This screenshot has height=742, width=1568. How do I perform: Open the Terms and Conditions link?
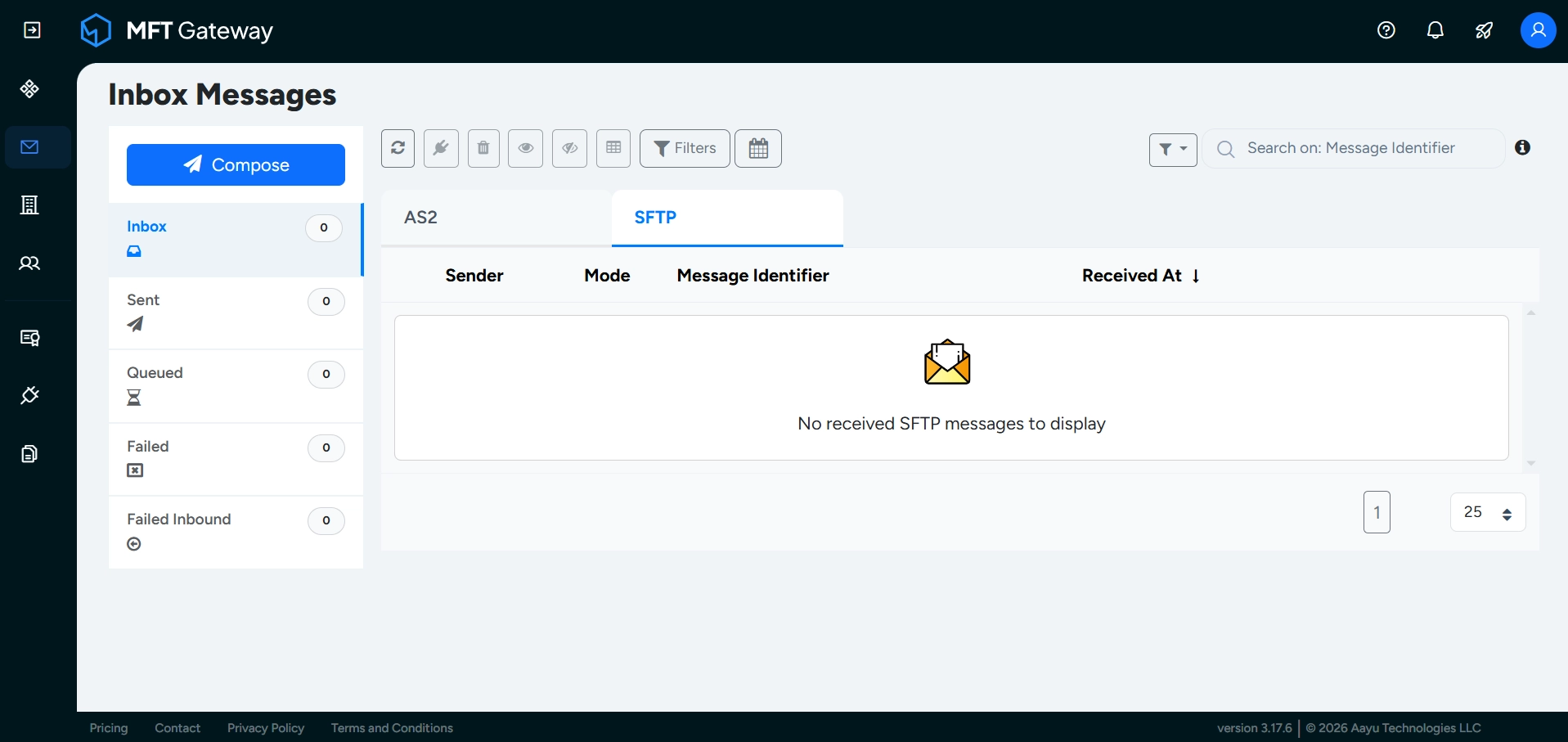tap(392, 728)
